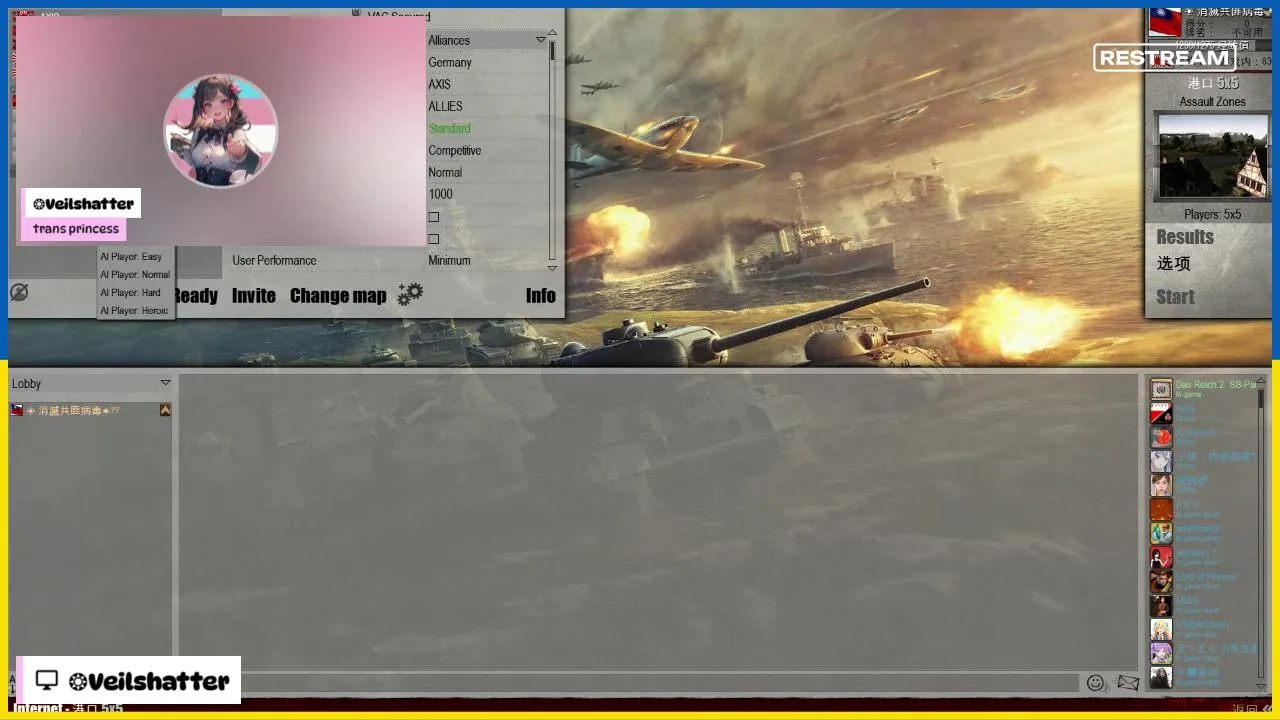Click the Minimum setting value
The height and width of the screenshot is (720, 1280).
450,260
